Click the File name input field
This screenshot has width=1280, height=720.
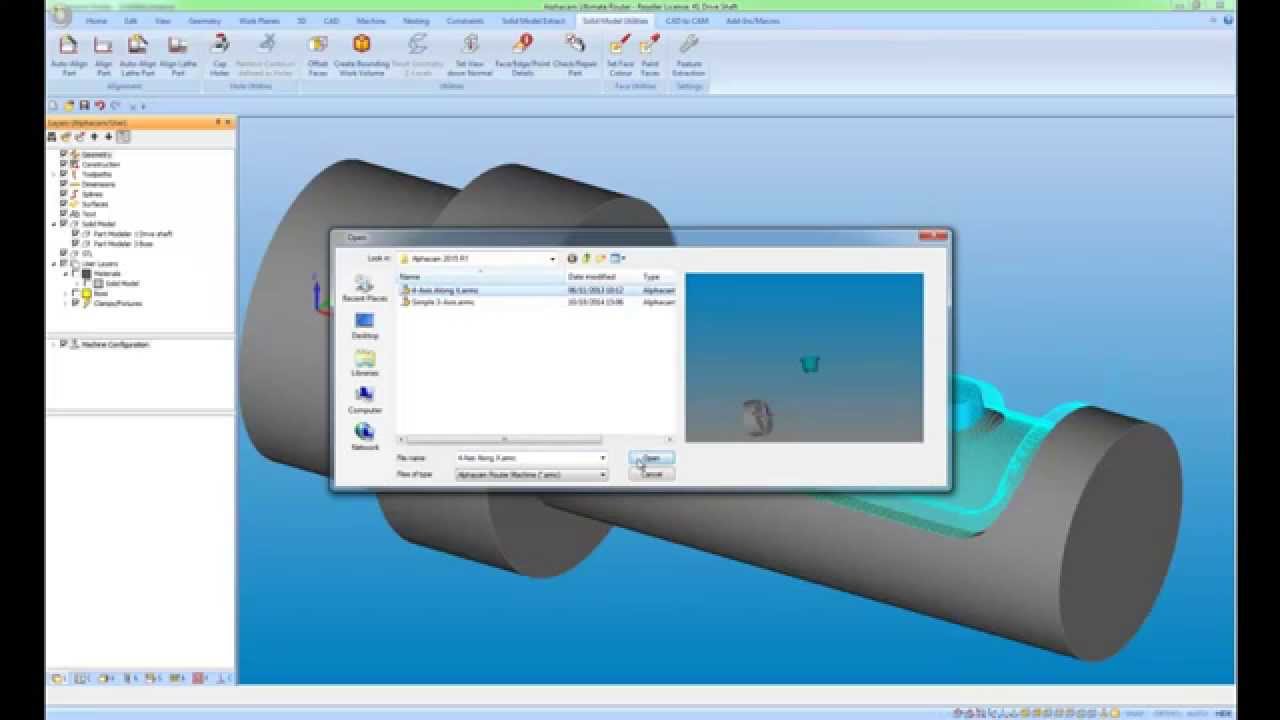(x=526, y=458)
